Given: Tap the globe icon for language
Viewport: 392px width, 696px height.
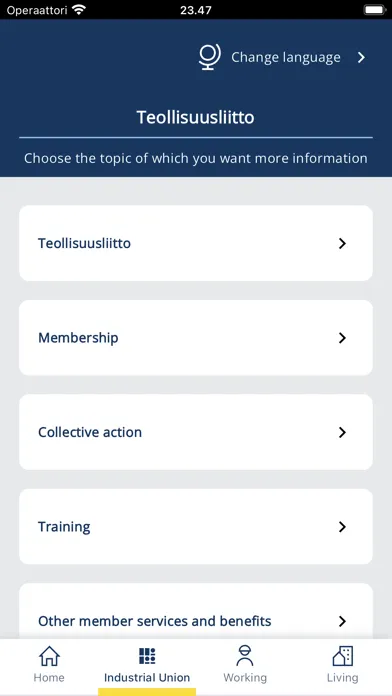Looking at the screenshot, I should tap(210, 57).
